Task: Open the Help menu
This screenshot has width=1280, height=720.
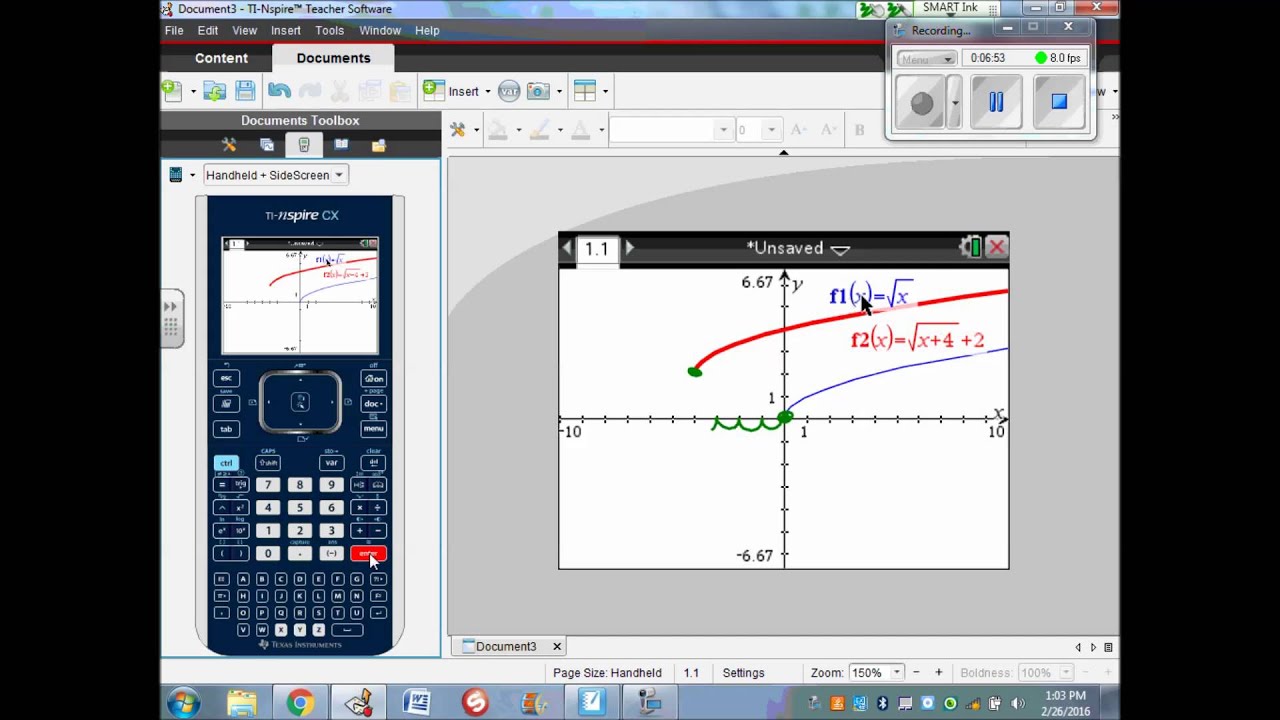Action: click(427, 30)
